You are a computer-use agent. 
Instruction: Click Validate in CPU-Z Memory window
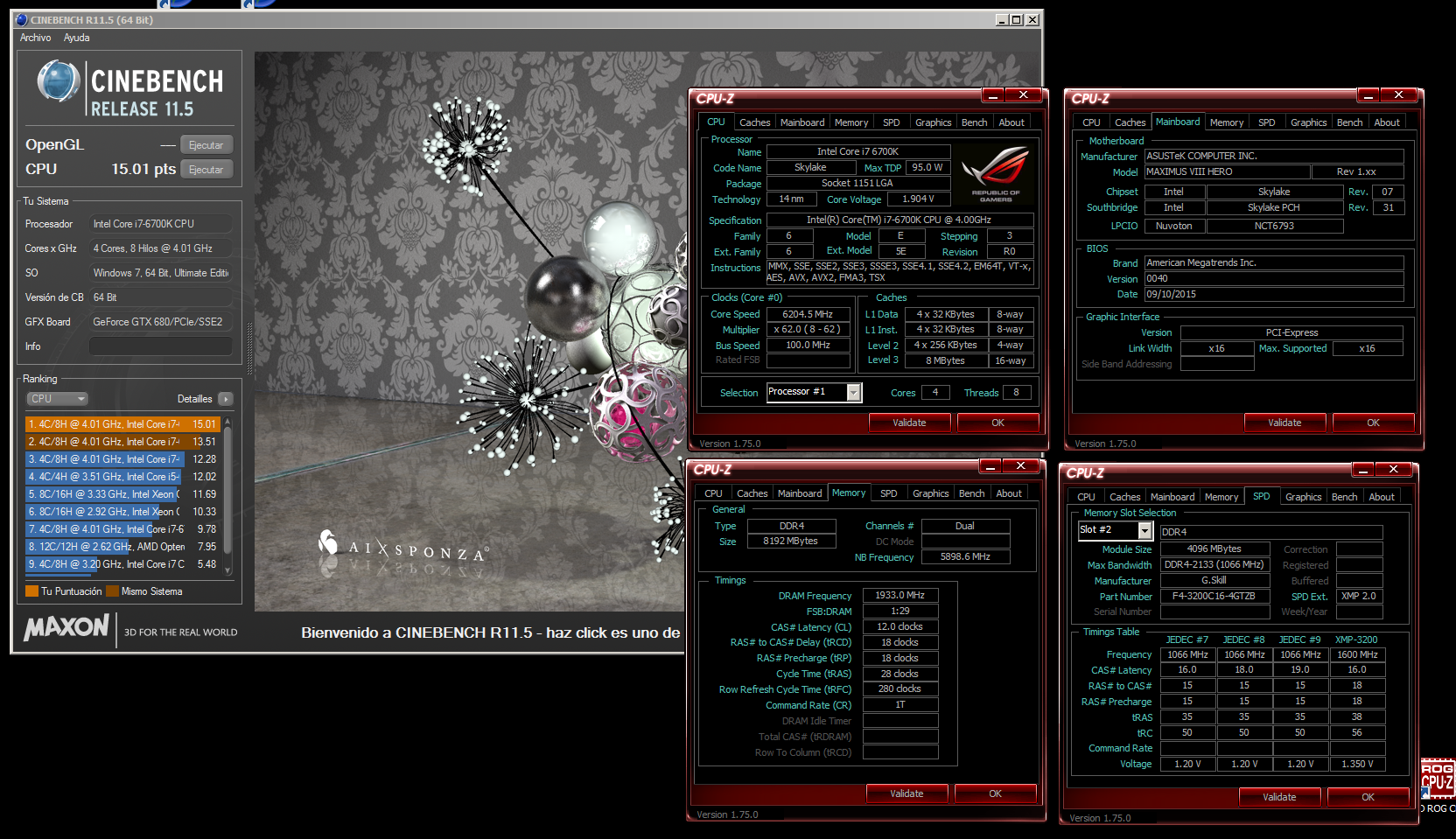tap(906, 794)
